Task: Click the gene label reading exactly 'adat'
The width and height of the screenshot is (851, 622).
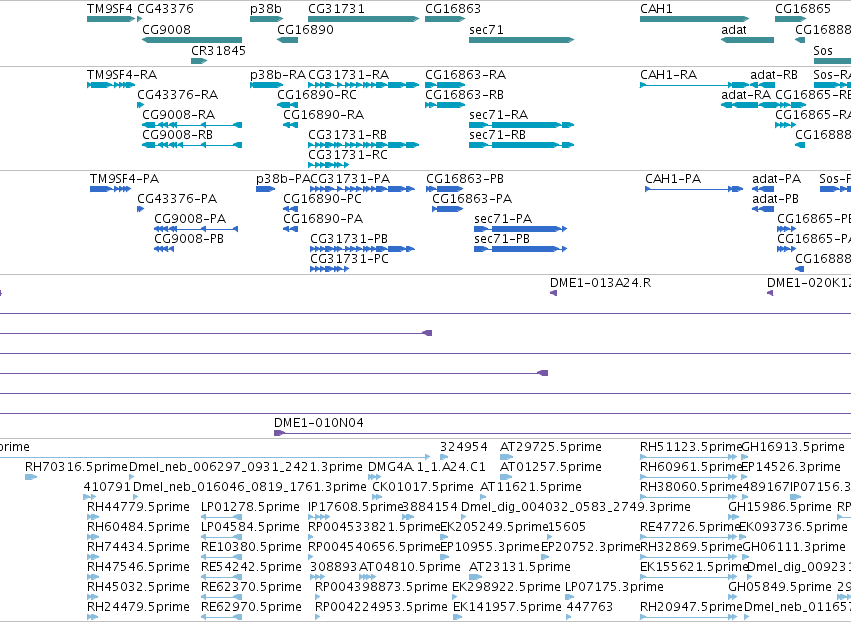Action: (734, 29)
